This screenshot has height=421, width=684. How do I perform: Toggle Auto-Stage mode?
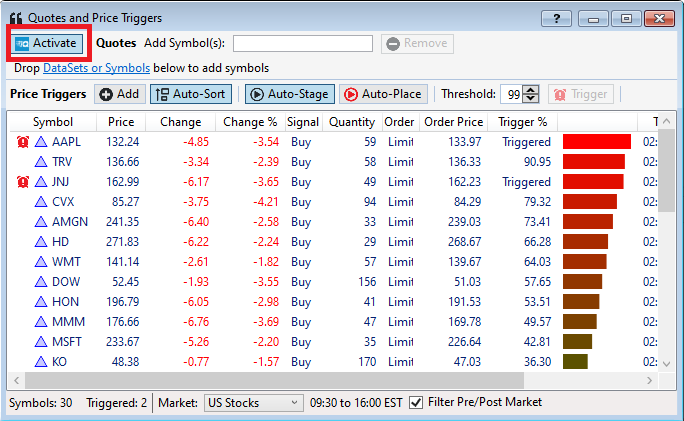click(x=290, y=94)
